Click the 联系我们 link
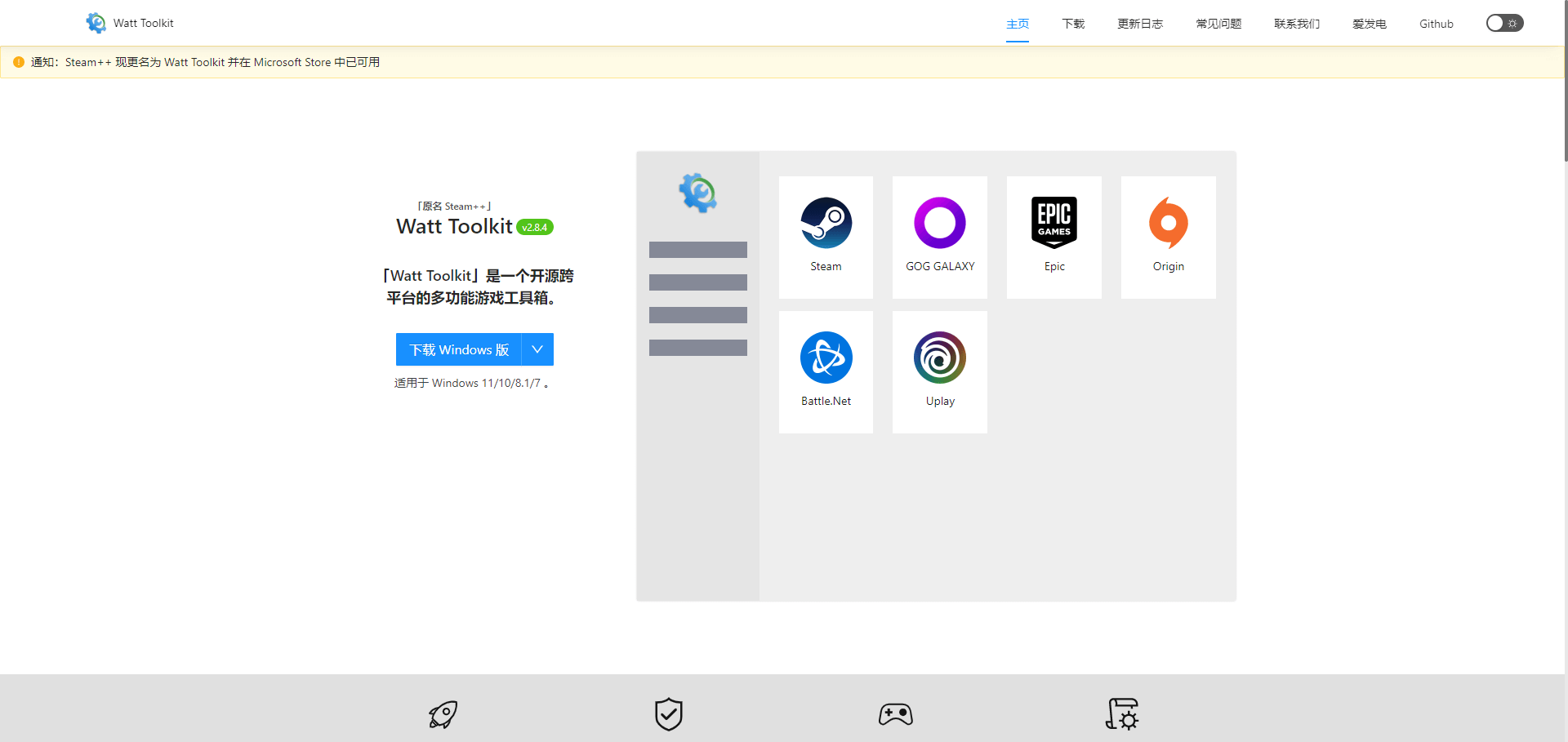The width and height of the screenshot is (1568, 742). tap(1297, 24)
